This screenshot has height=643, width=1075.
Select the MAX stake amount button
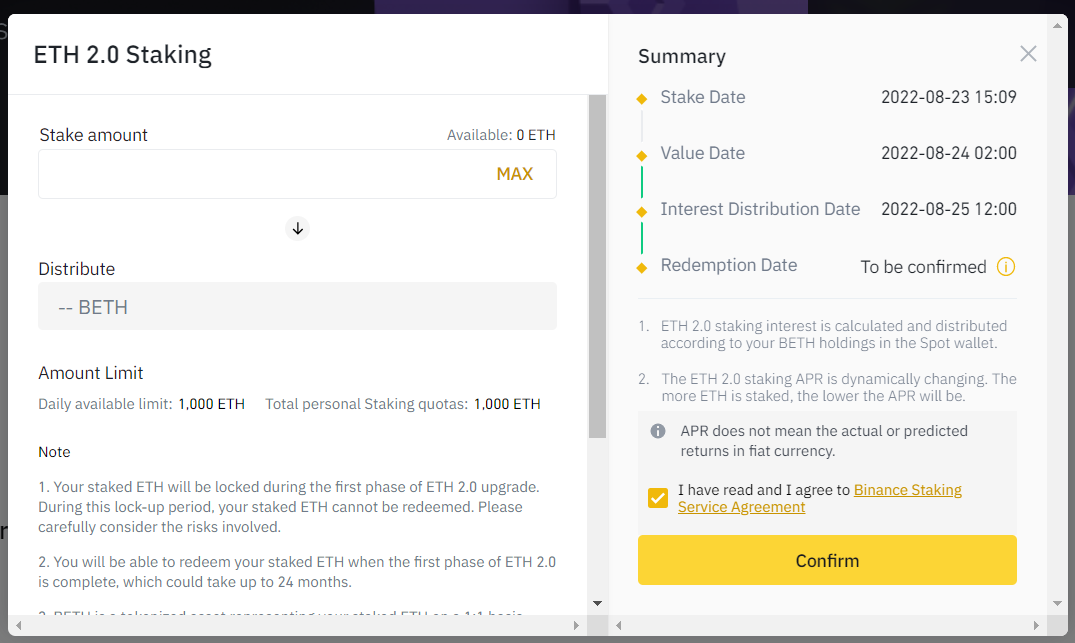(514, 173)
